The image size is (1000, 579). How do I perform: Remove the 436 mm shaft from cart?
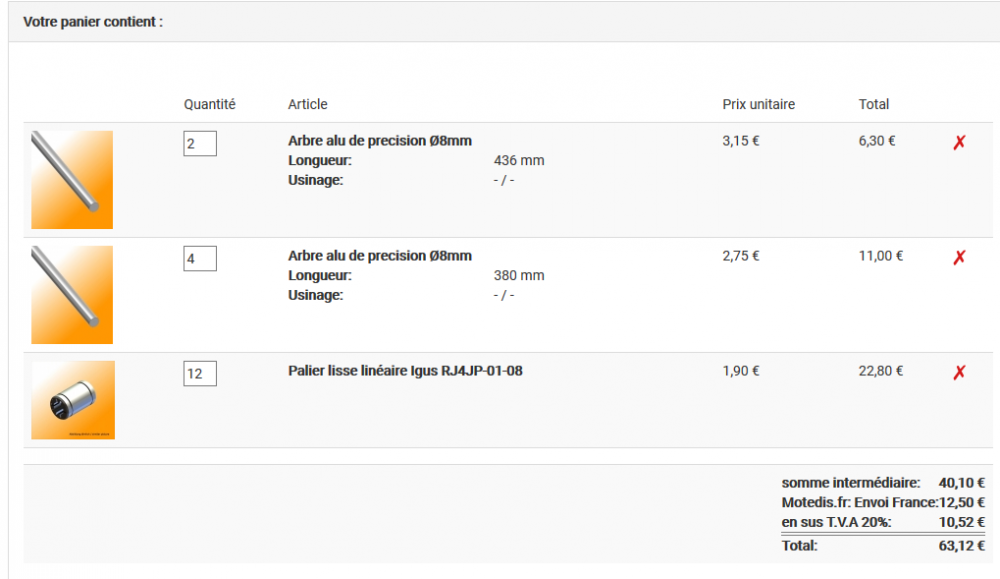(959, 142)
